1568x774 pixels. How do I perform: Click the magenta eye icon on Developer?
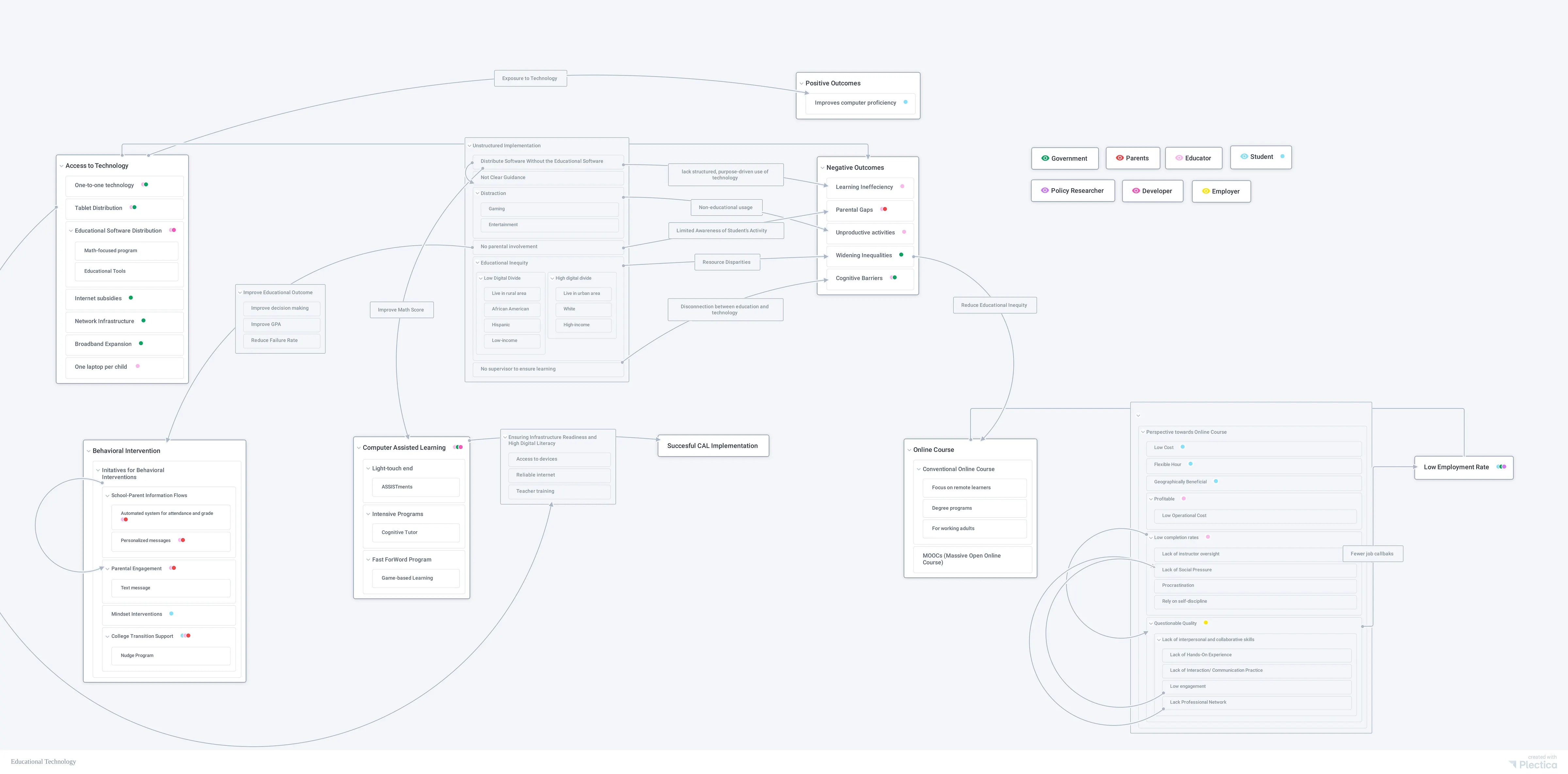coord(1136,190)
